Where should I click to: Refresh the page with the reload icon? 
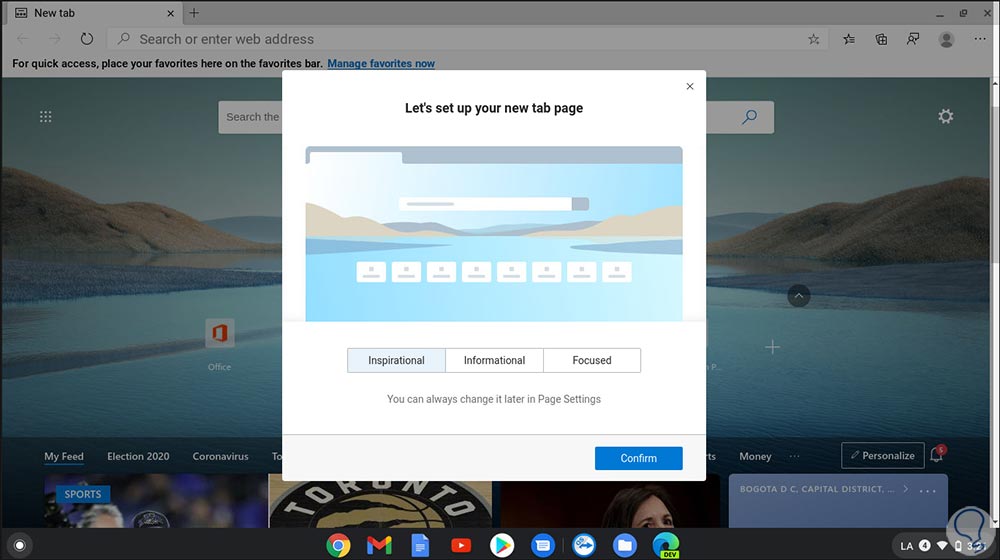pos(87,39)
